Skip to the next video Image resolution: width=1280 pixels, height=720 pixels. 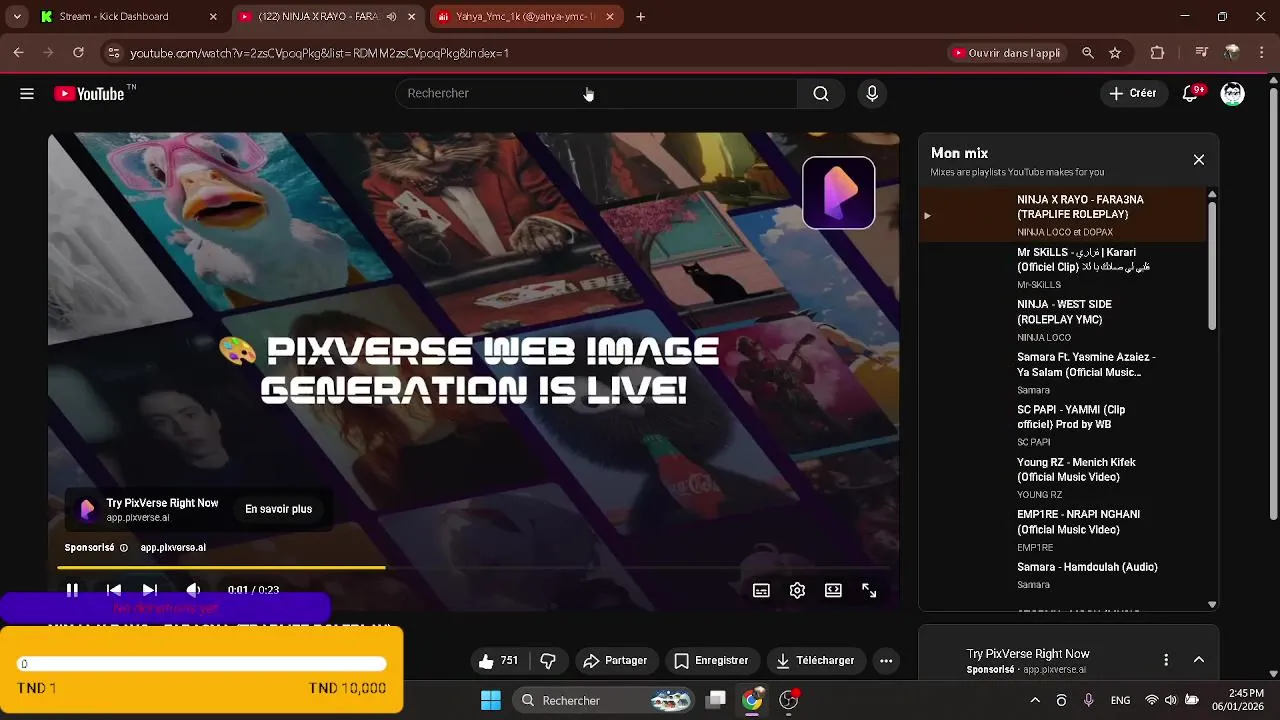point(150,590)
